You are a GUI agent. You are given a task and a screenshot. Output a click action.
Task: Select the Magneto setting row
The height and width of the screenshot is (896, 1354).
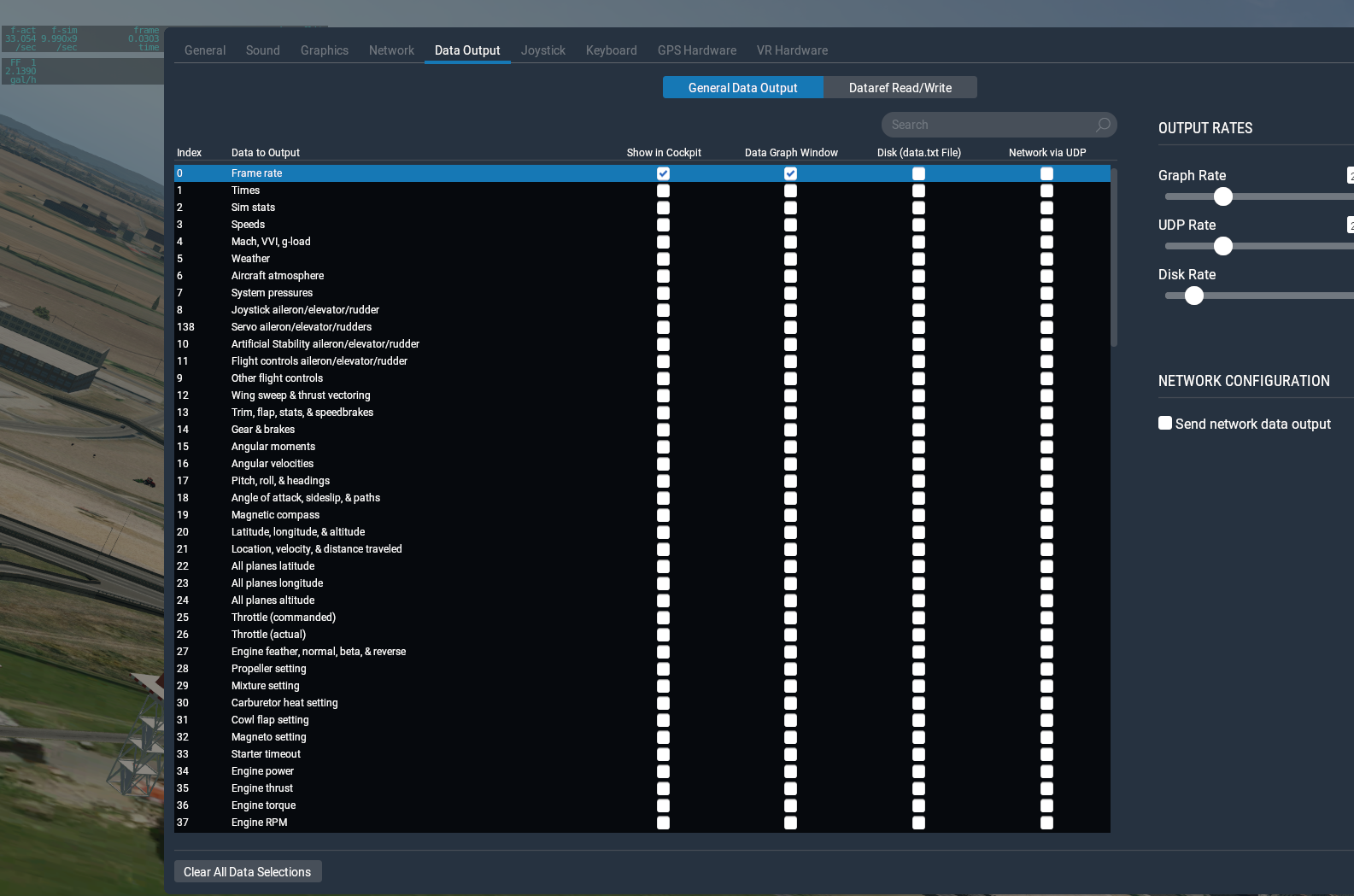(x=642, y=737)
